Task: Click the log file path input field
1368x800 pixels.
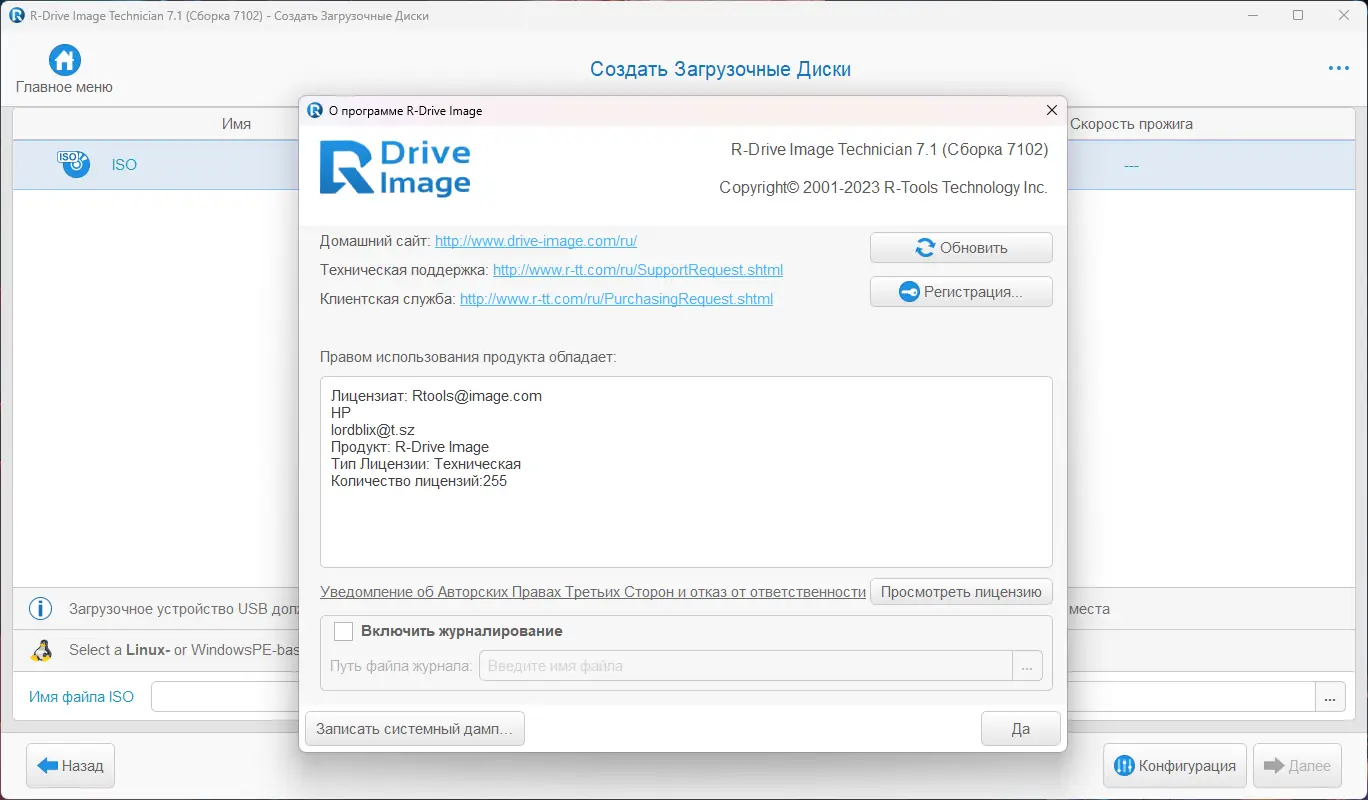Action: coord(746,666)
